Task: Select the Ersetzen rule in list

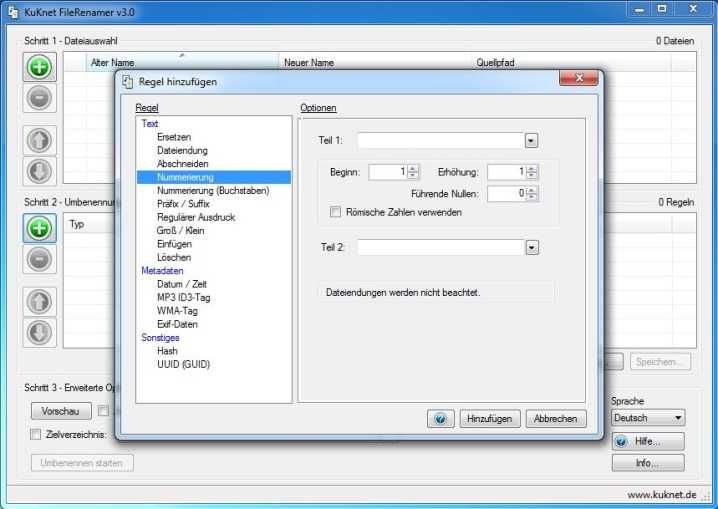Action: pos(174,137)
